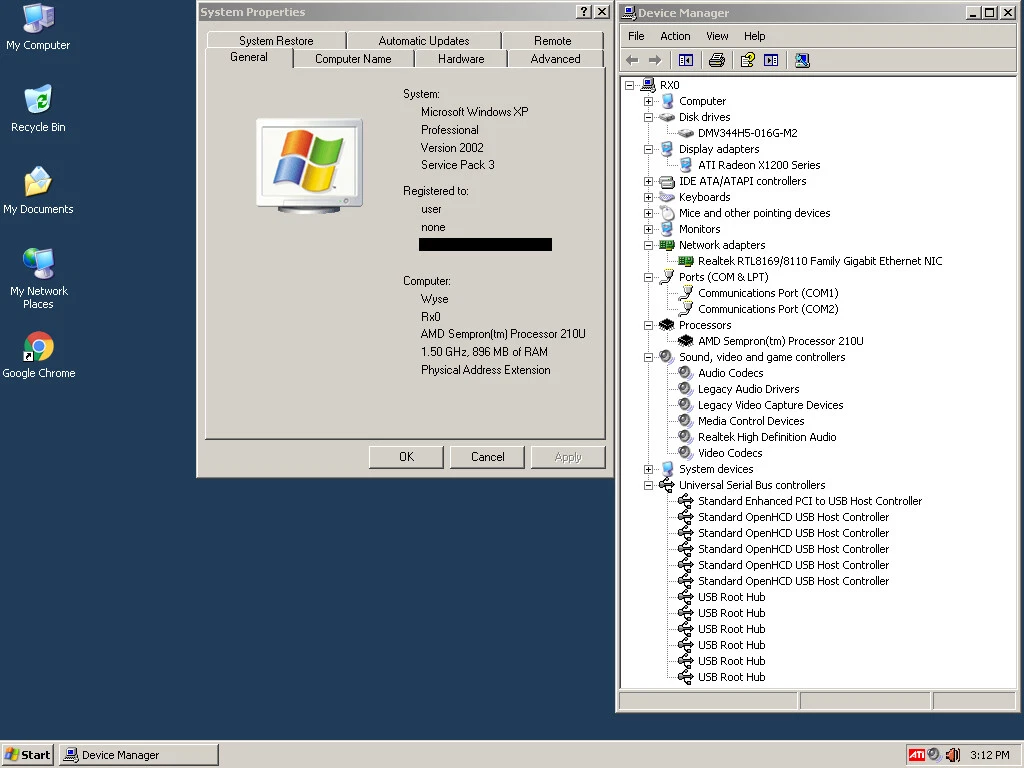Open the File menu in Device Manager
This screenshot has height=768, width=1024.
pos(636,36)
